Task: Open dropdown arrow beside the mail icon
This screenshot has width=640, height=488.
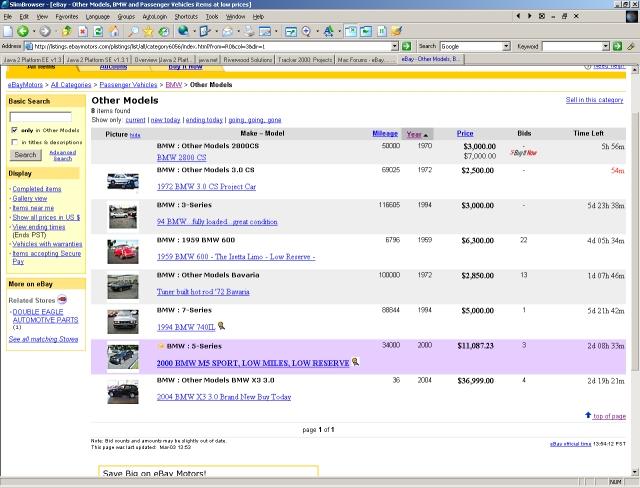Action: (238, 31)
